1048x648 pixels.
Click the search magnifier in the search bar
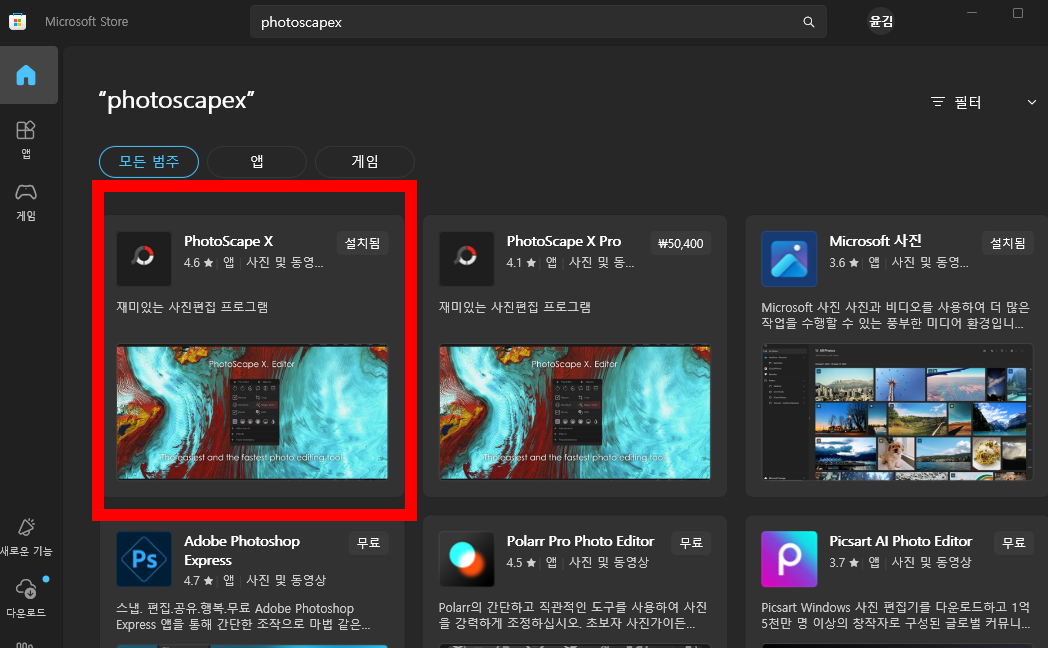click(x=808, y=21)
